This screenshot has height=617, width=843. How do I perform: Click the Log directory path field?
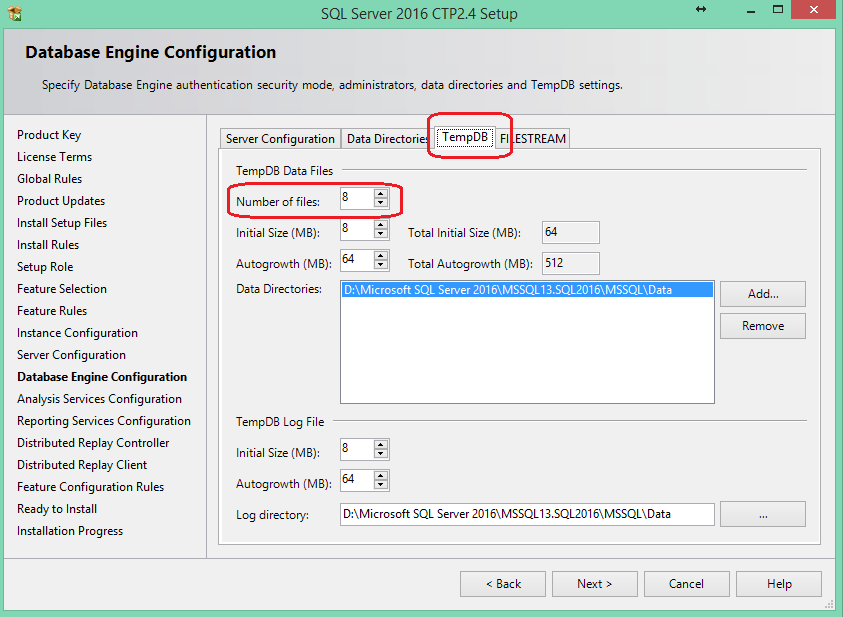click(527, 514)
